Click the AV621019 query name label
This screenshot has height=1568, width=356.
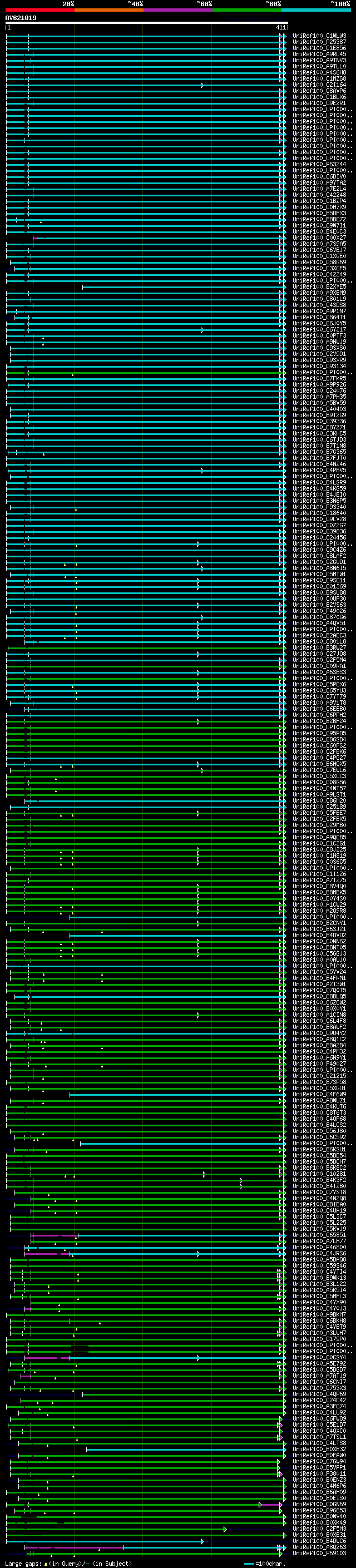coord(21,18)
